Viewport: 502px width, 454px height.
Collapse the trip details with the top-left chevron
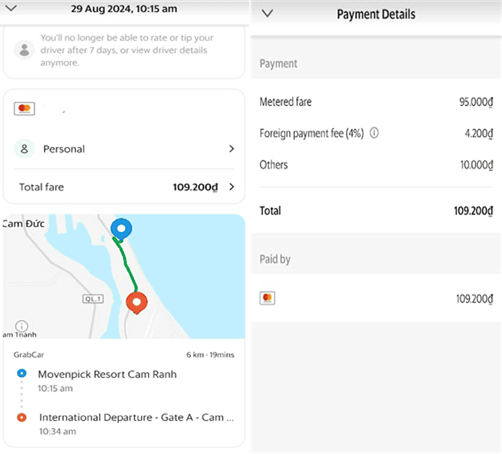pos(11,8)
